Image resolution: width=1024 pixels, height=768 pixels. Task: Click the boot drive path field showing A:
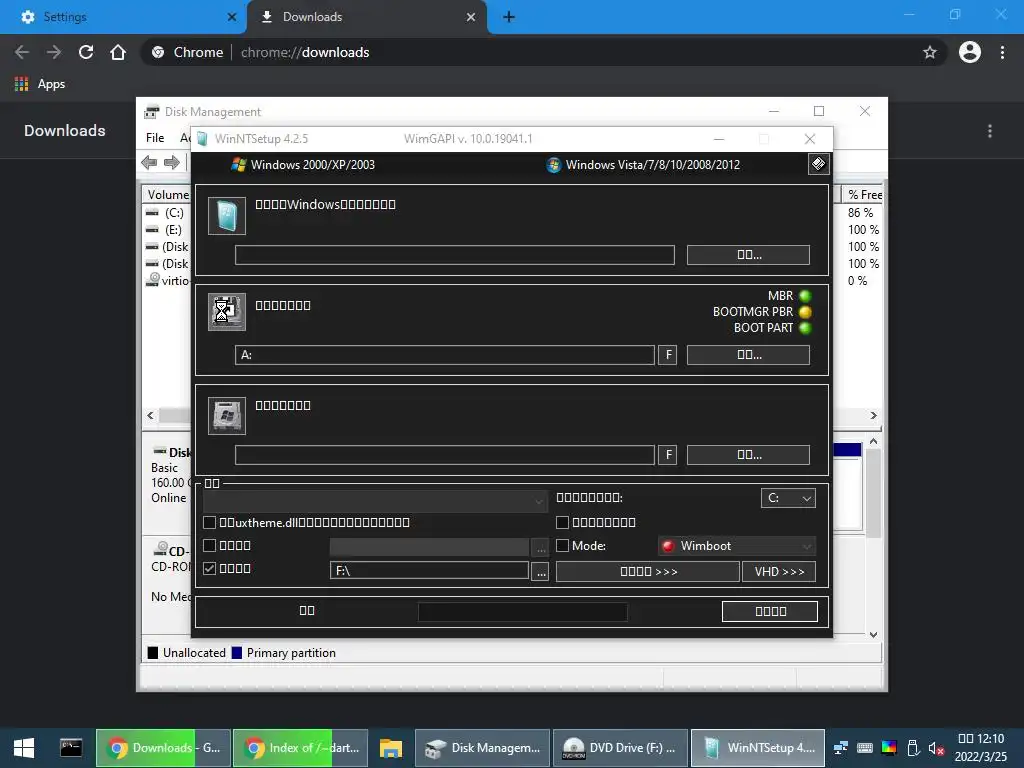[445, 355]
